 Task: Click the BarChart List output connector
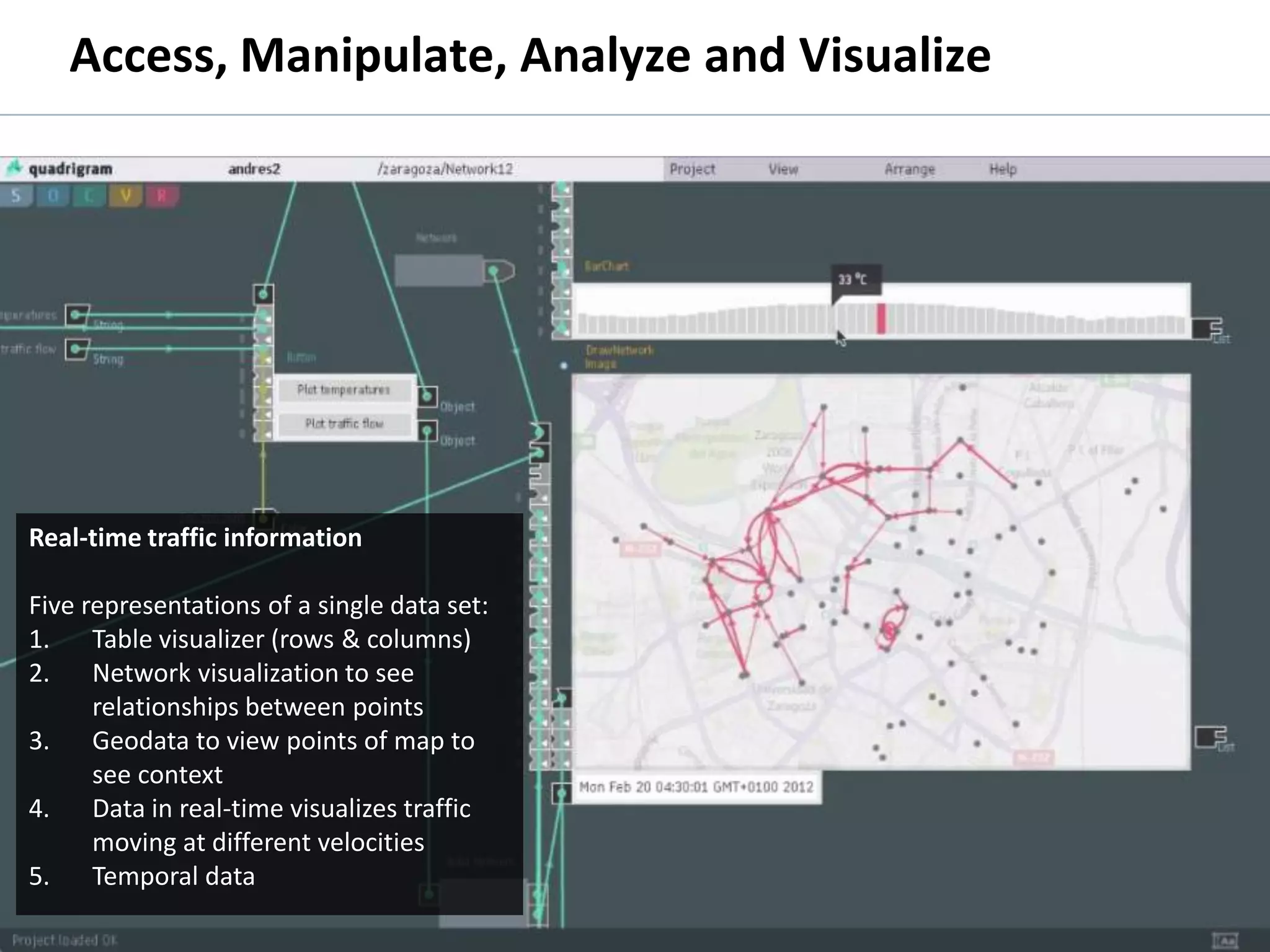pyautogui.click(x=1206, y=328)
